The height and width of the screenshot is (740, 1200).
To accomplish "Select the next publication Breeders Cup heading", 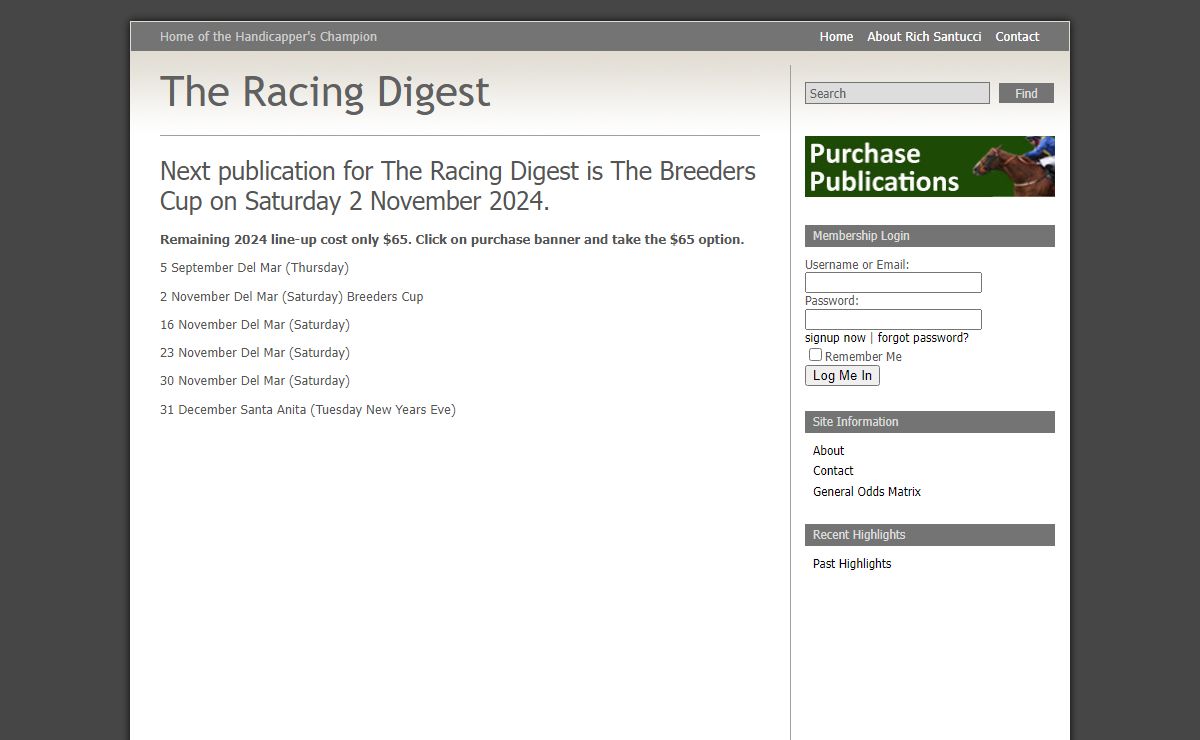I will [x=458, y=186].
